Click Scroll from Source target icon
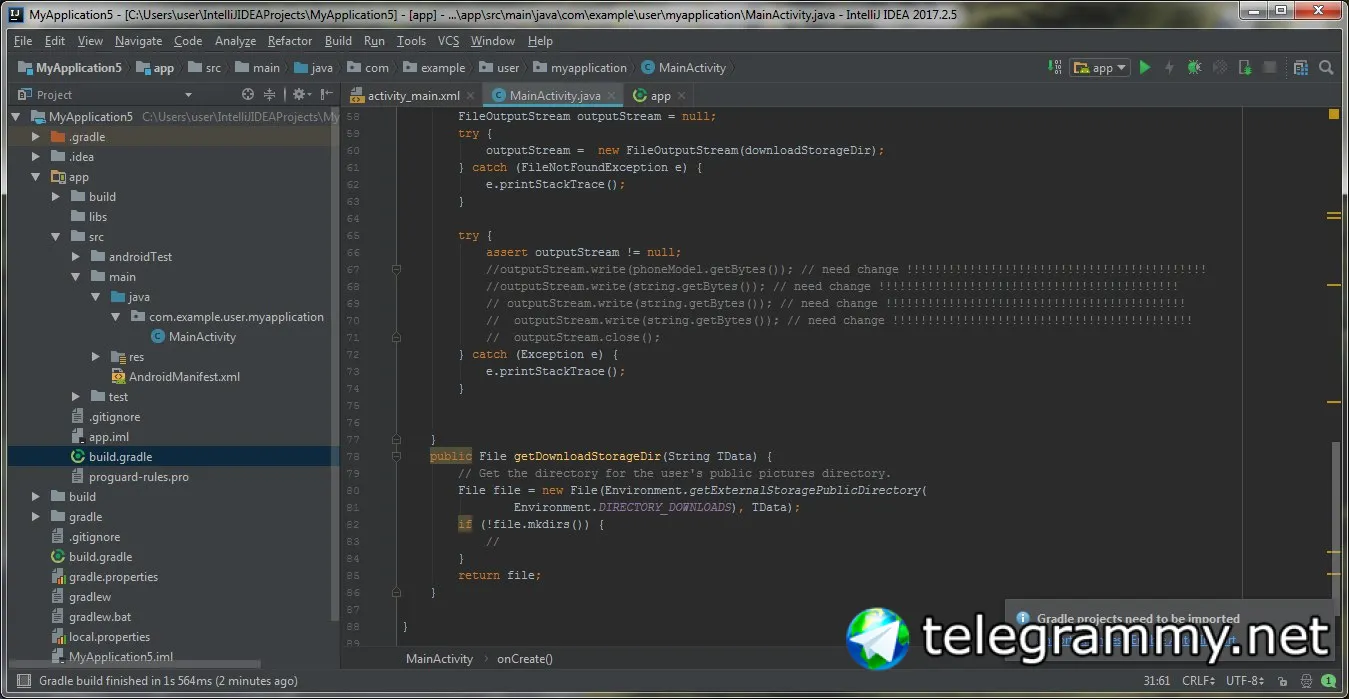Image resolution: width=1349 pixels, height=699 pixels. tap(248, 95)
